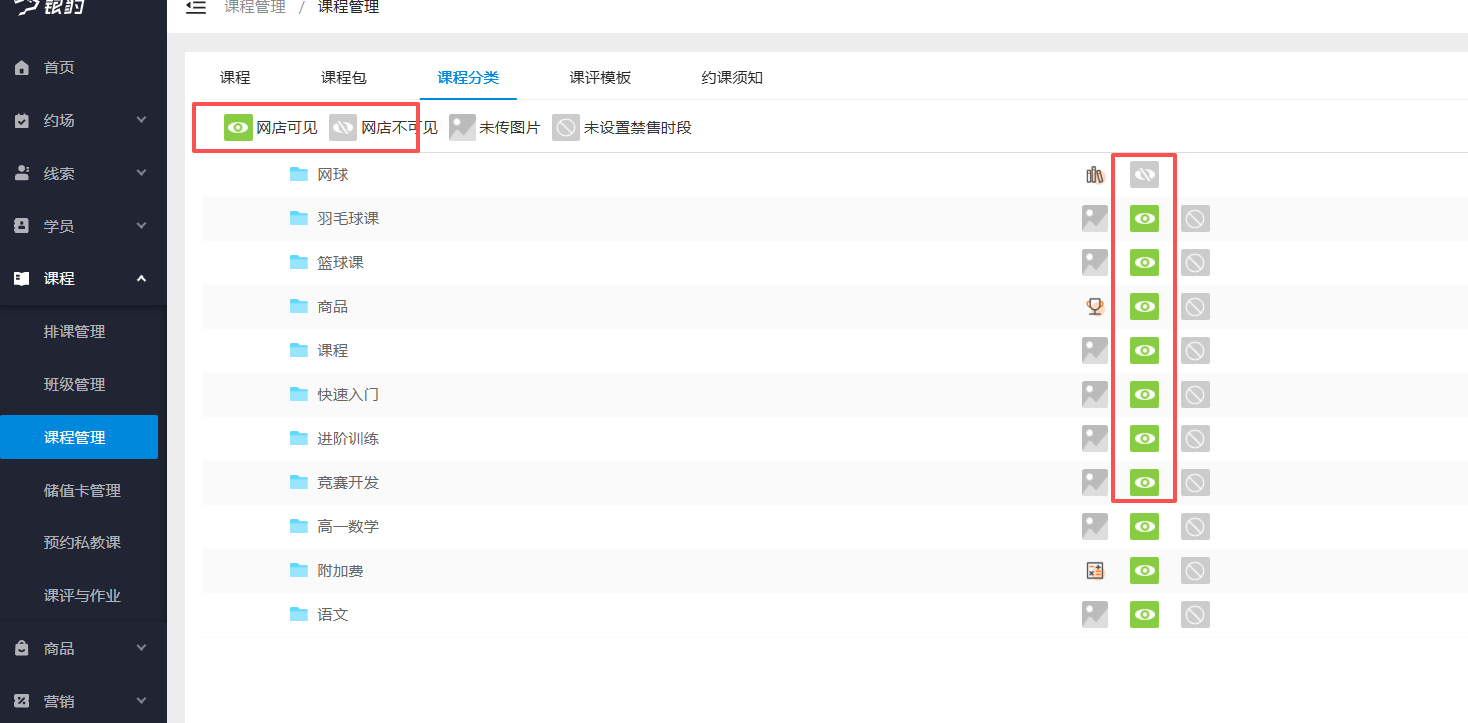The width and height of the screenshot is (1468, 723).
Task: Click the sidebar collapse arrow at top left
Action: click(x=196, y=7)
